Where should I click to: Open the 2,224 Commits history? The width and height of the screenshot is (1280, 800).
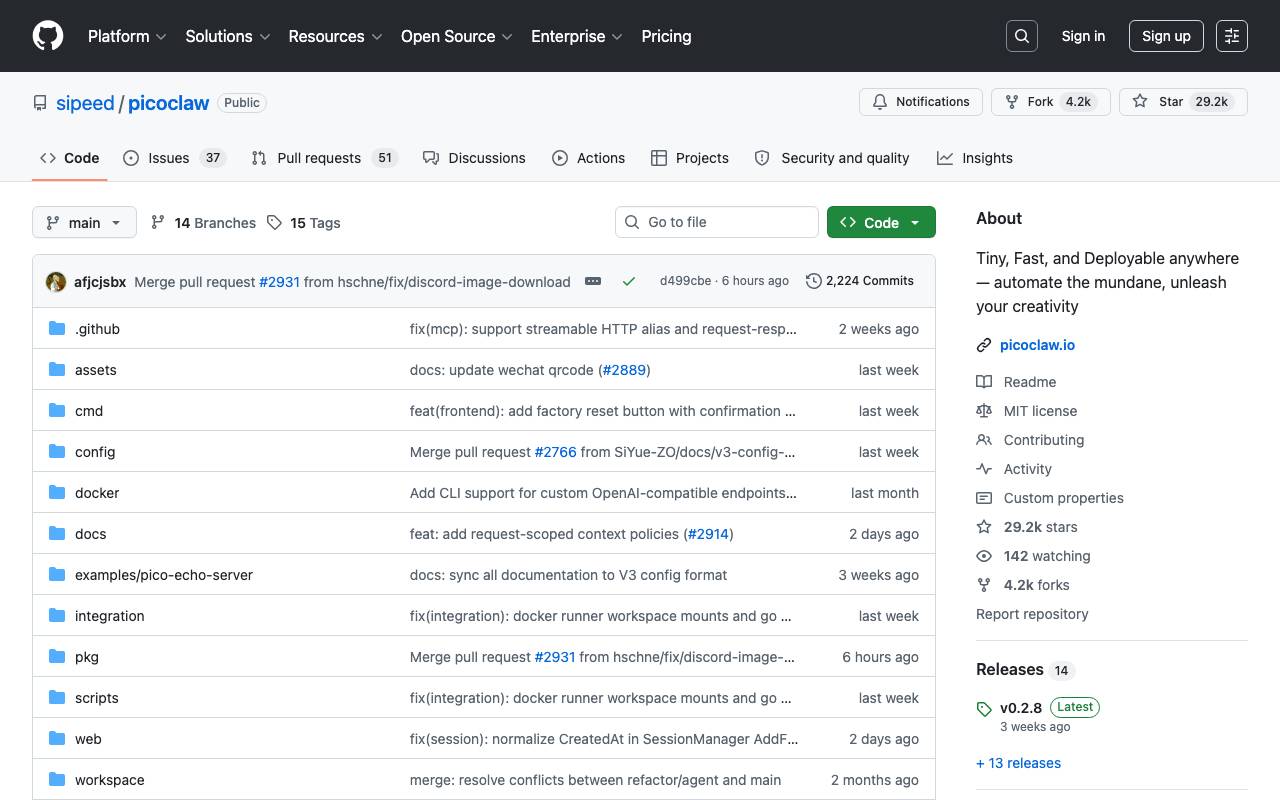pos(860,281)
